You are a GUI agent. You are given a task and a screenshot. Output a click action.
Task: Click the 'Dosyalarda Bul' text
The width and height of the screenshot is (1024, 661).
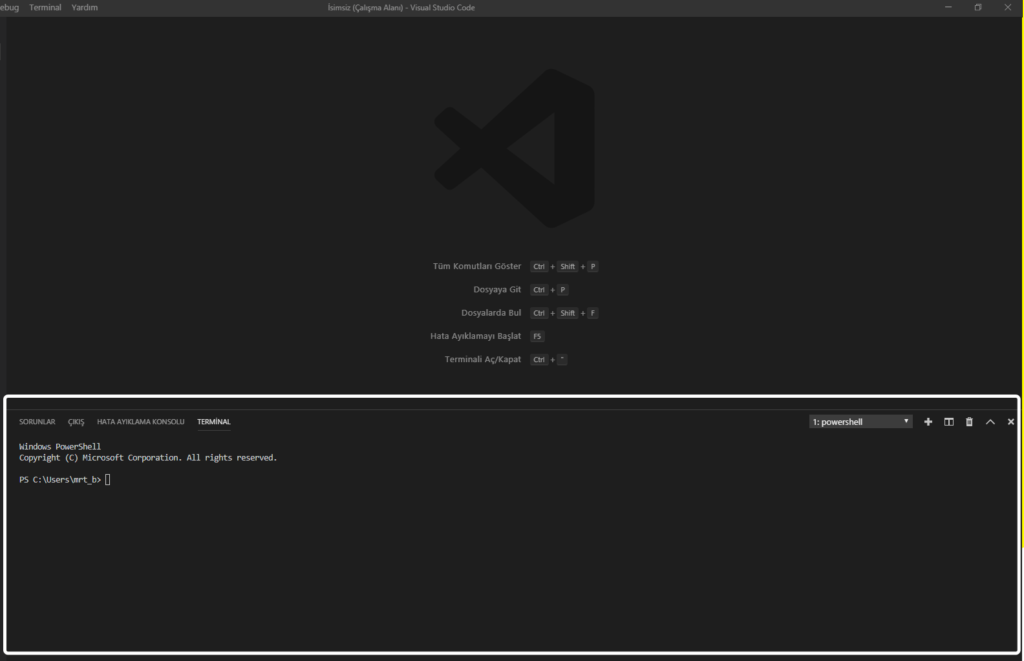click(491, 313)
